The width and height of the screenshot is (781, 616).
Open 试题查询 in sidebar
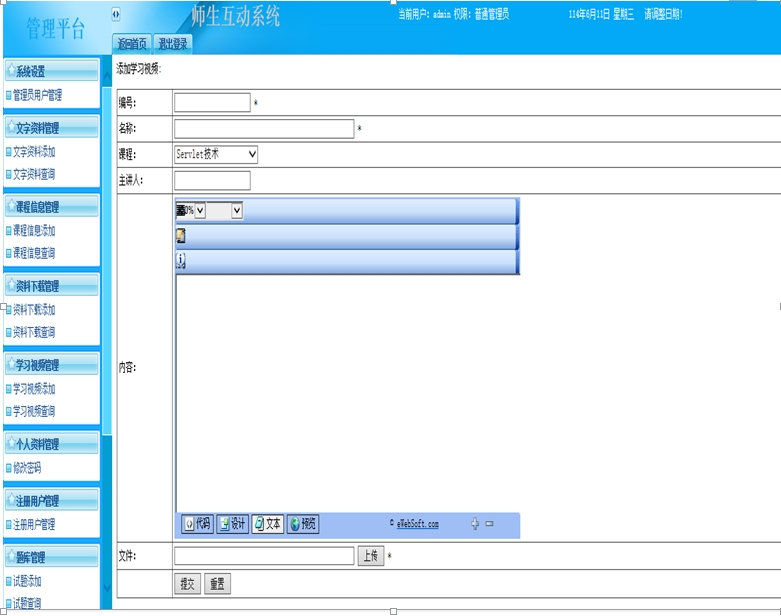coord(27,603)
